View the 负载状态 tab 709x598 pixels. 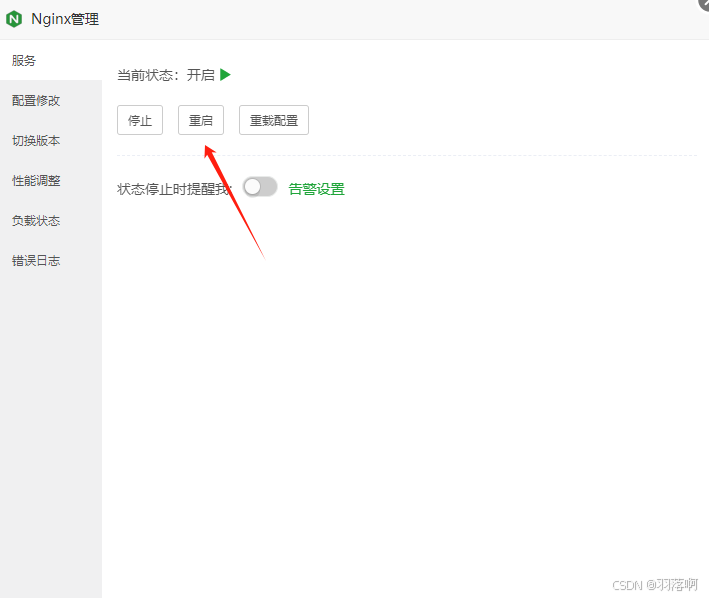(51, 221)
